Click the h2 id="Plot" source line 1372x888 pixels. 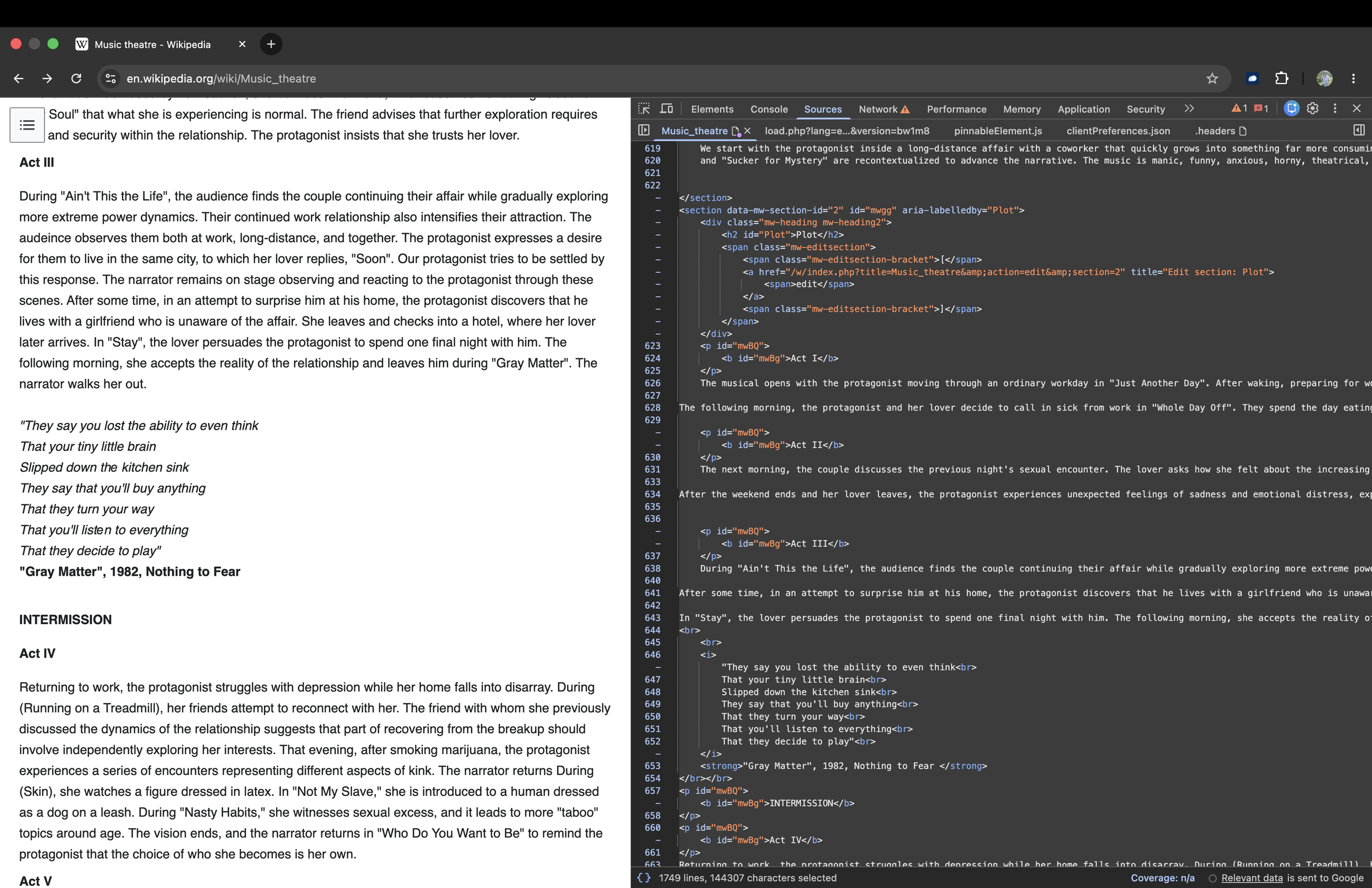pos(782,235)
